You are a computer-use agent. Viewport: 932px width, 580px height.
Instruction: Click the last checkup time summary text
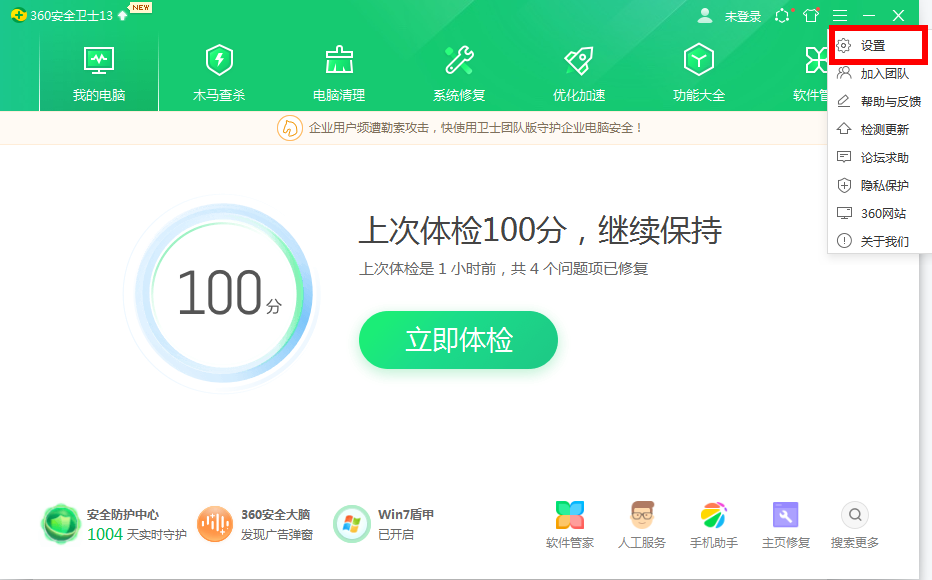(503, 269)
